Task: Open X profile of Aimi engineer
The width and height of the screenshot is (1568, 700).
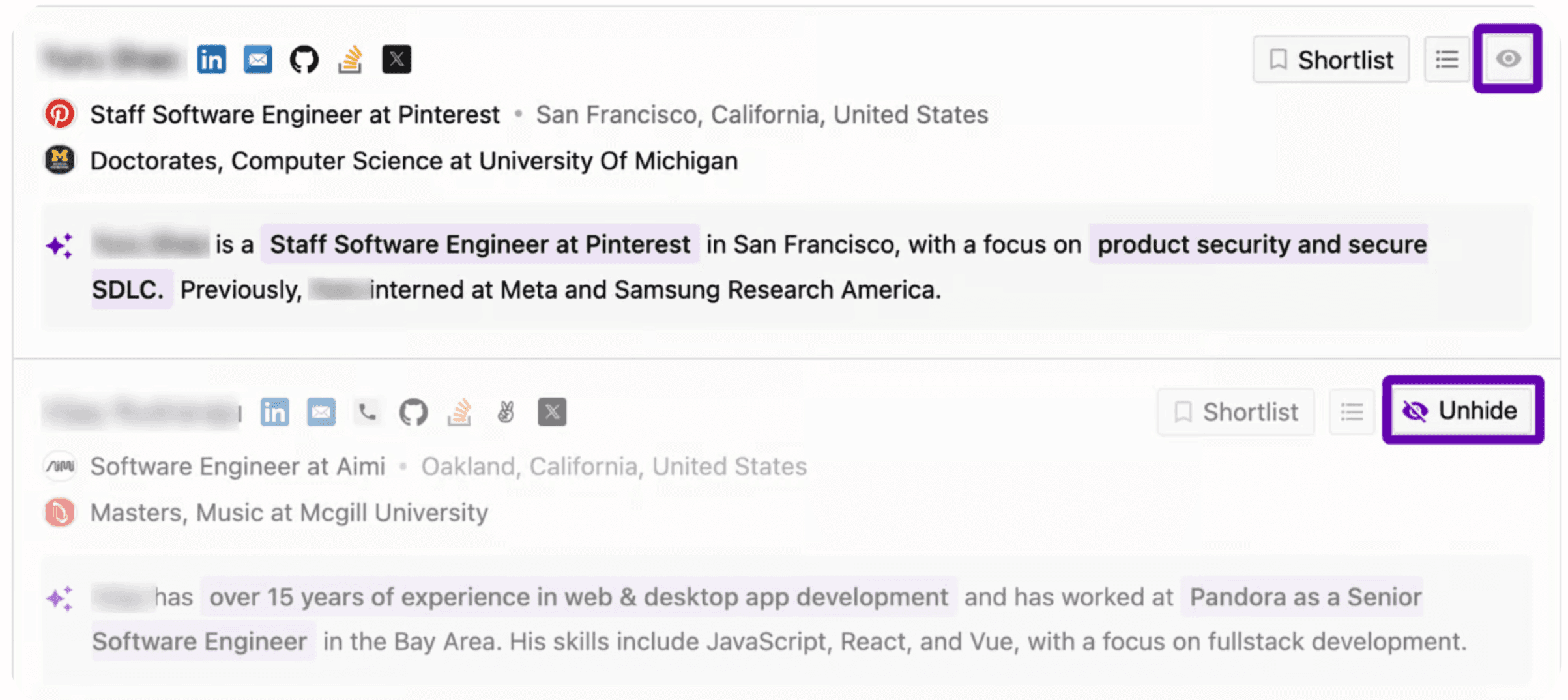Action: point(552,412)
